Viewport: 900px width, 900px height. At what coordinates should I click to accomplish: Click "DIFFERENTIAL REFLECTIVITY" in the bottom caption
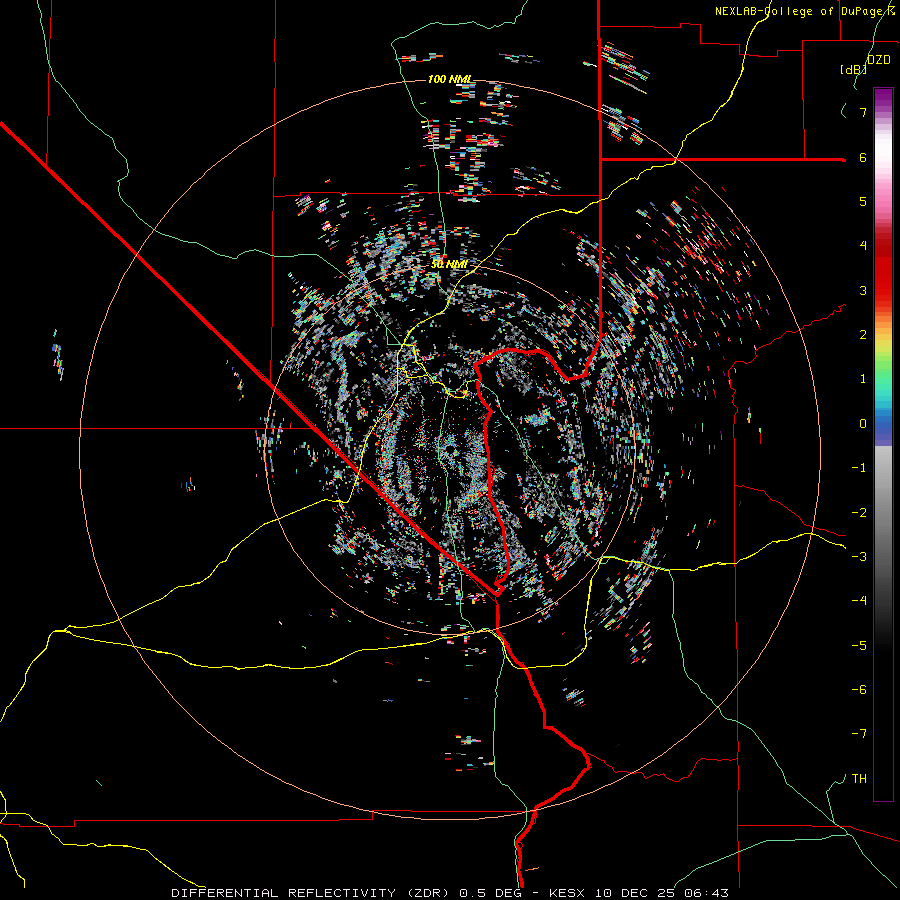284,893
